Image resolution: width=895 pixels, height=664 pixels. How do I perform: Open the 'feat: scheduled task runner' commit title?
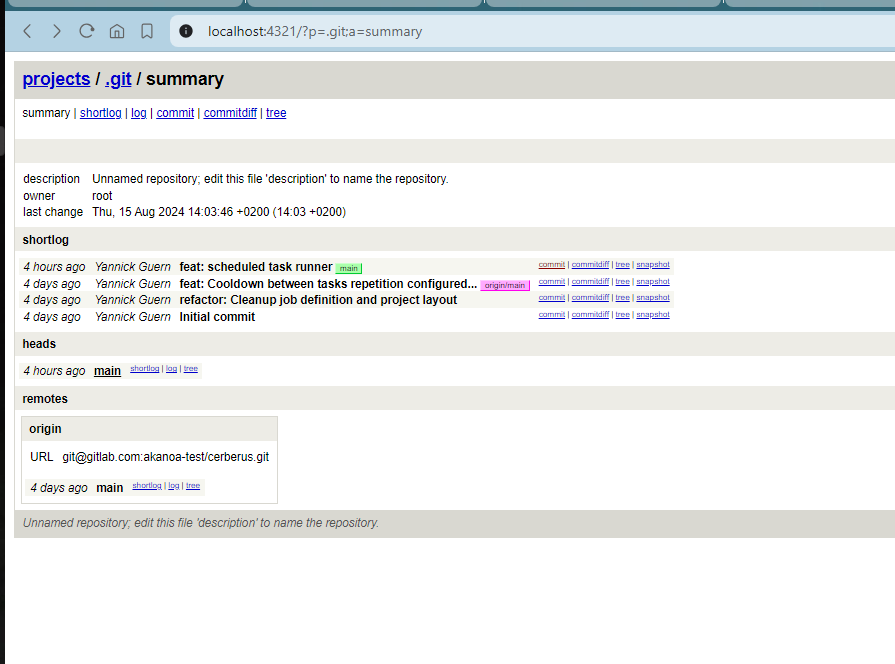coord(256,267)
